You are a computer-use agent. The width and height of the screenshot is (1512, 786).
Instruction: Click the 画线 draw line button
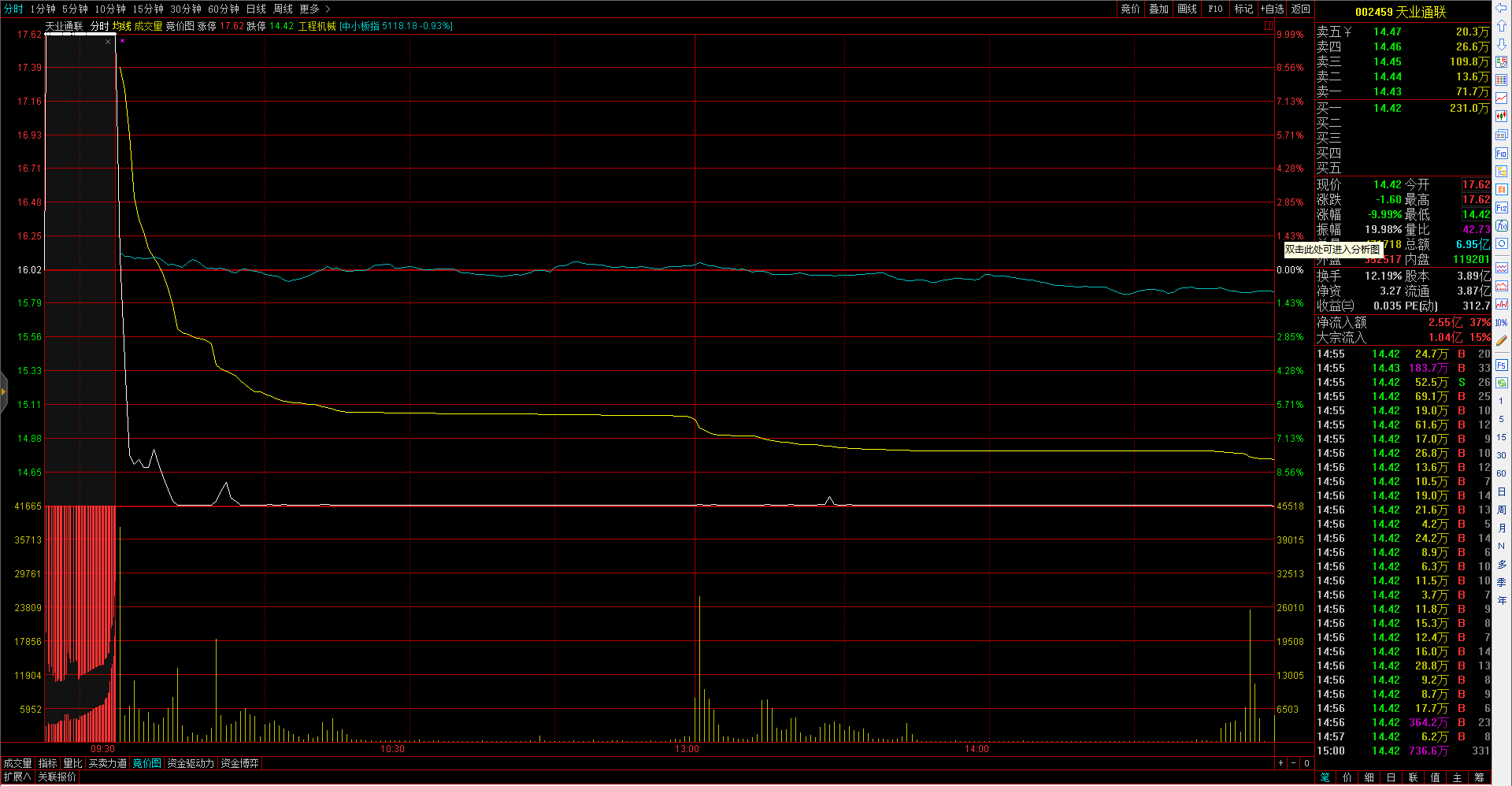(1187, 9)
